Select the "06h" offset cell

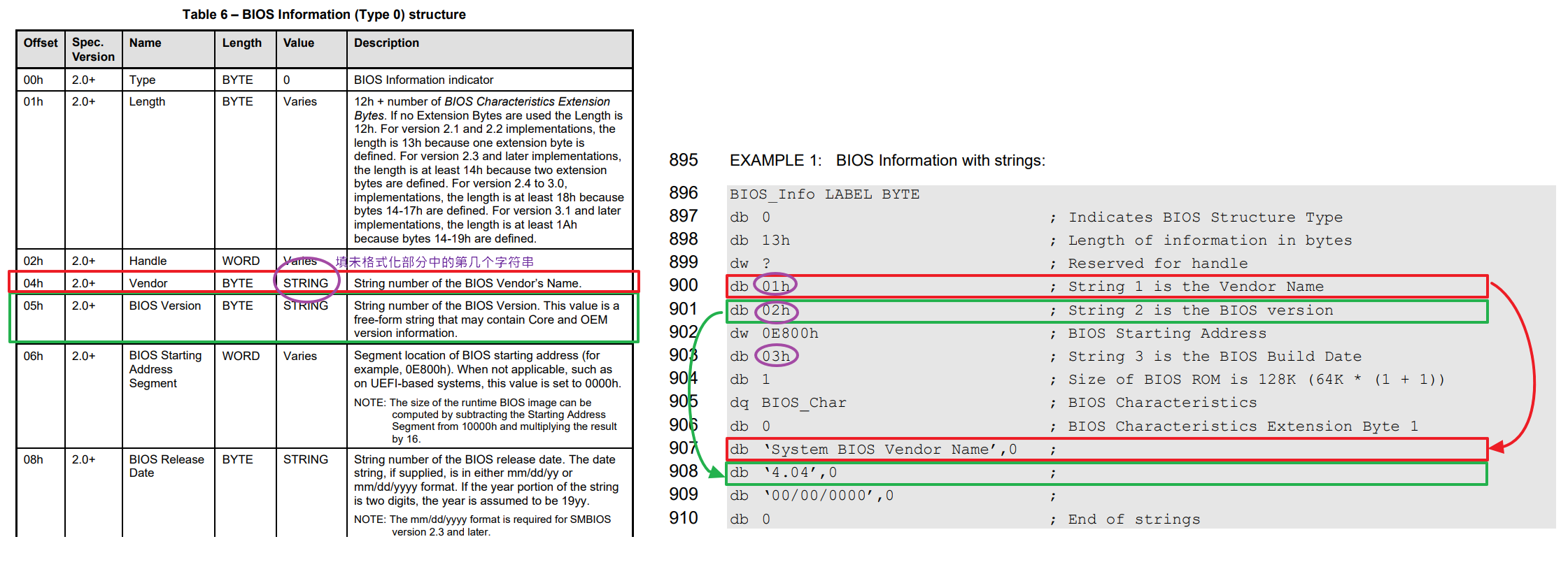pyautogui.click(x=33, y=356)
